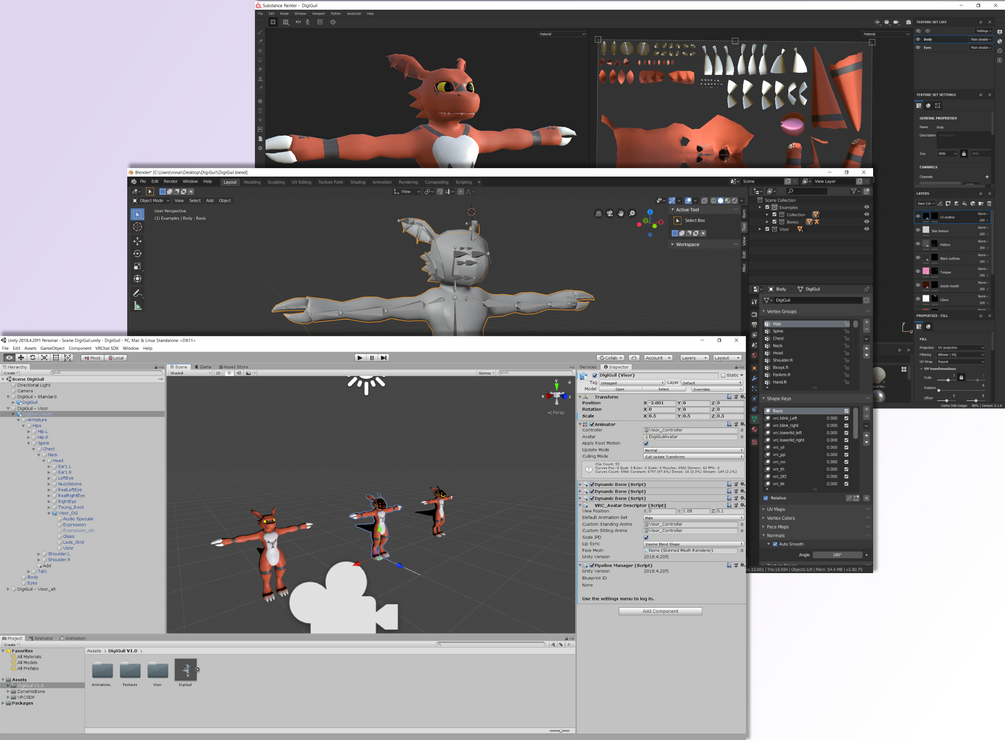Open the Collab dropdown in Unity

tap(610, 358)
